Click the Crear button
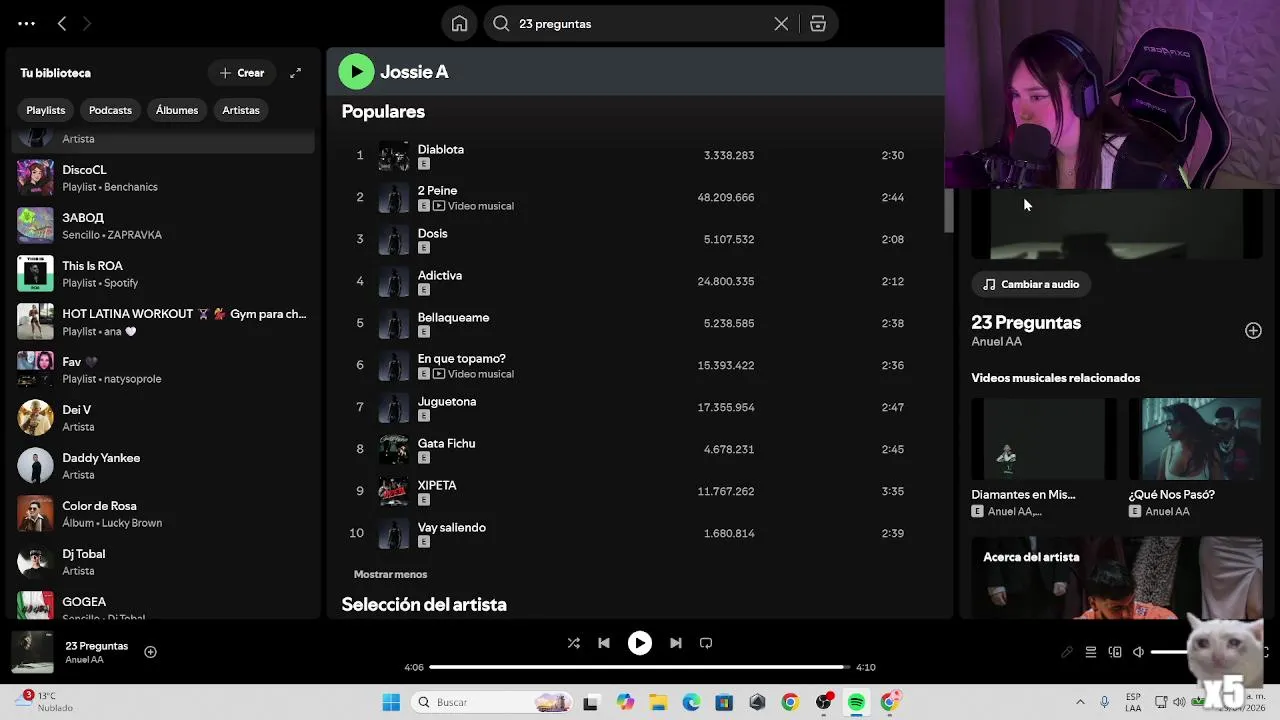This screenshot has height=720, width=1280. pyautogui.click(x=242, y=73)
